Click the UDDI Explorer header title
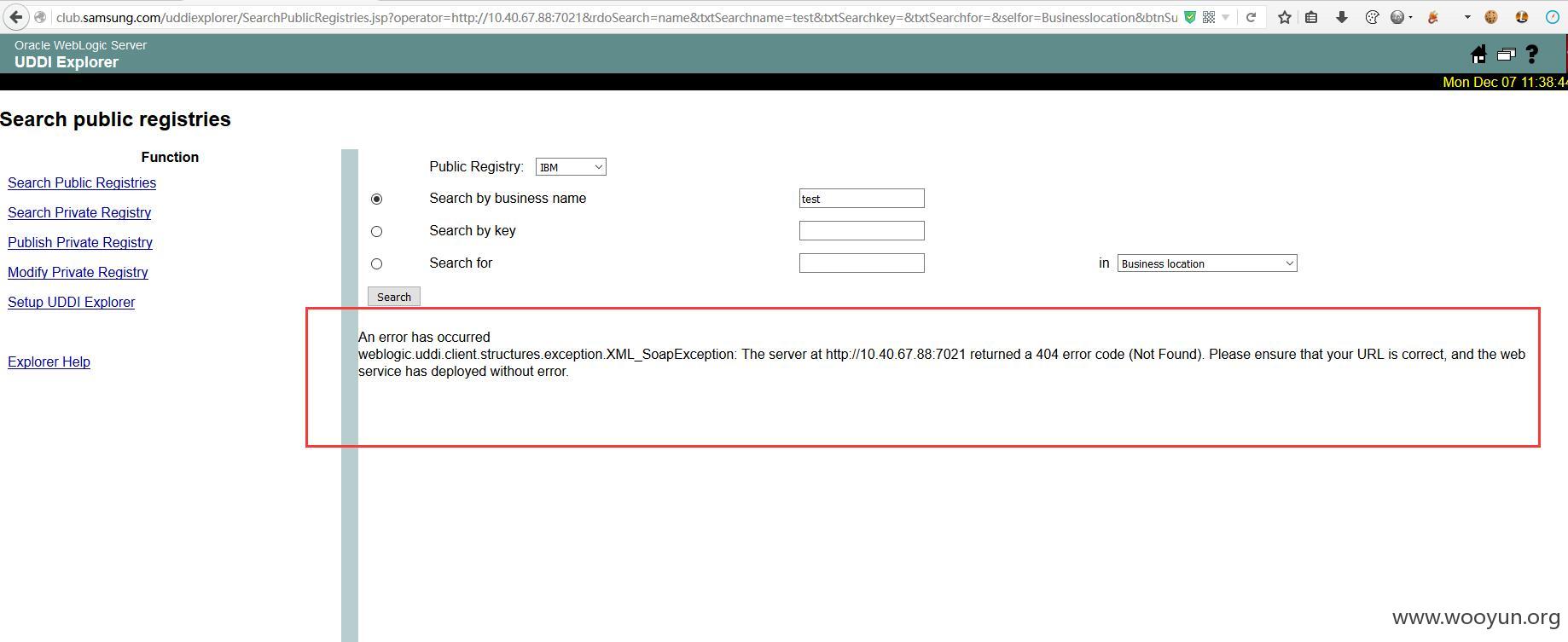 [67, 62]
